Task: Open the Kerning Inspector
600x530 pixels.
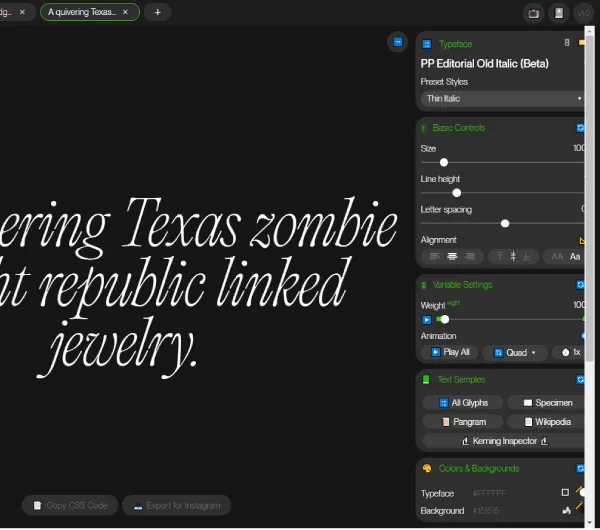Action: (x=504, y=441)
